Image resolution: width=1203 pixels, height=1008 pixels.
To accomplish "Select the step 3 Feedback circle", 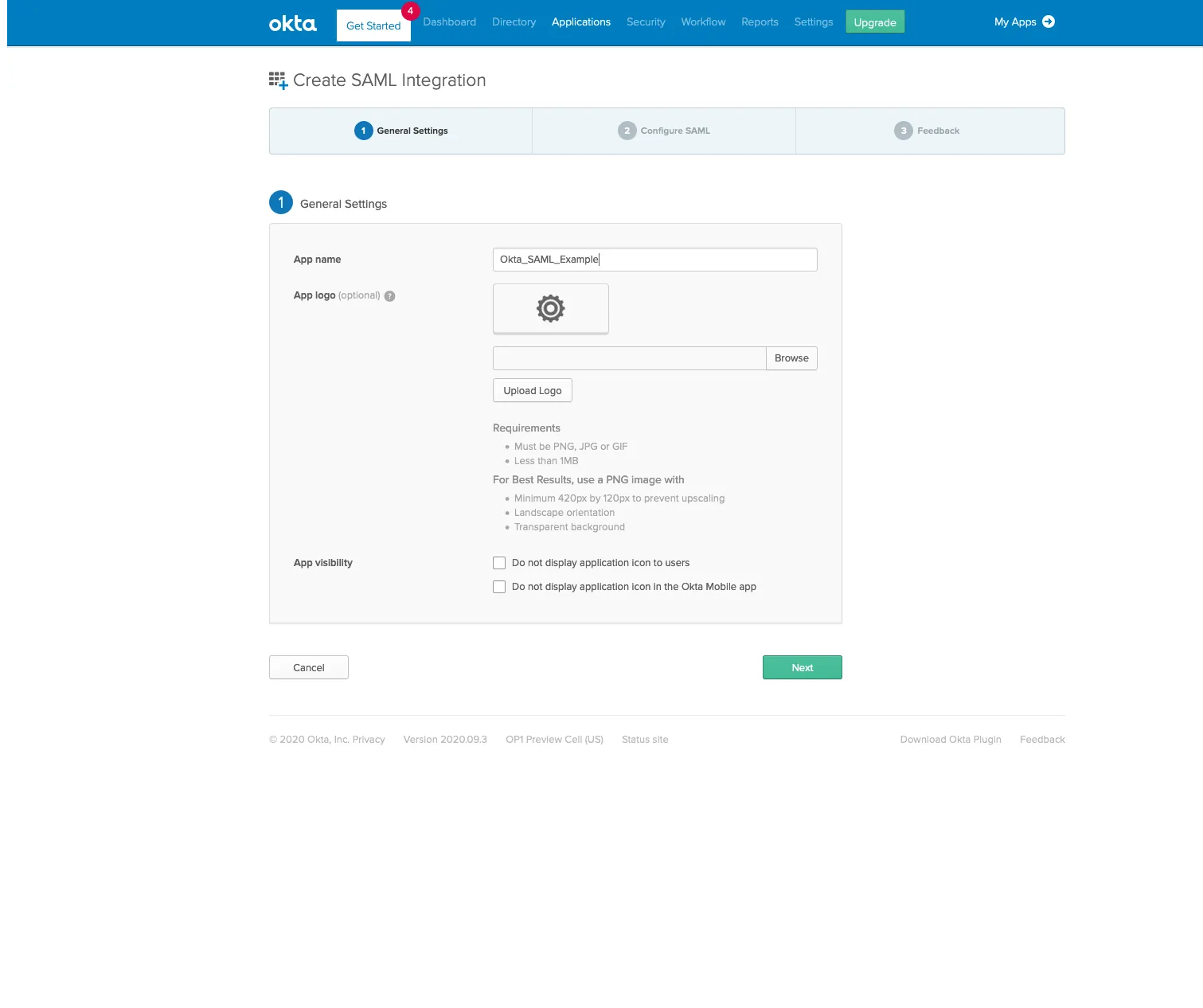I will 904,130.
